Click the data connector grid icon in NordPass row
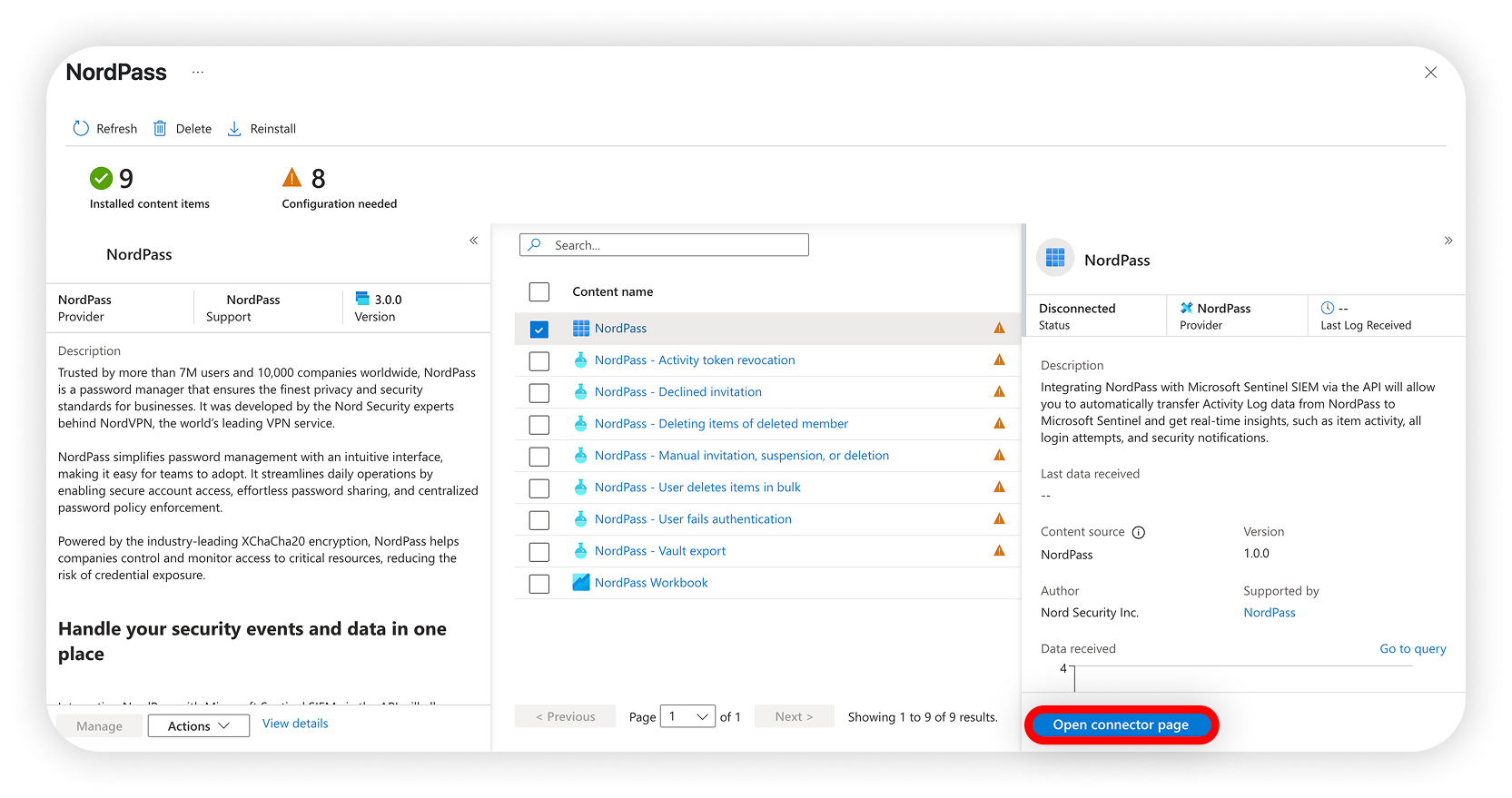Viewport: 1512px width, 798px height. (x=581, y=329)
